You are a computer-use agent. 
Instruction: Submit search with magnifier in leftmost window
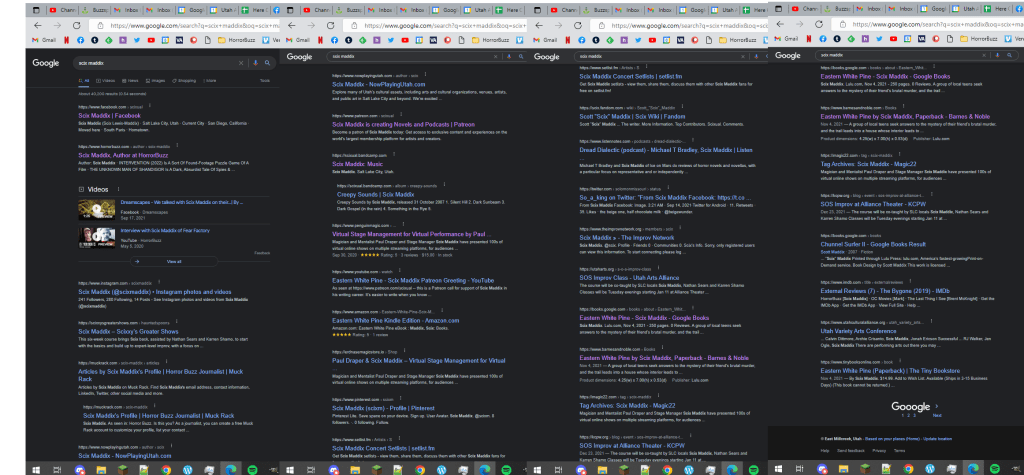(267, 63)
